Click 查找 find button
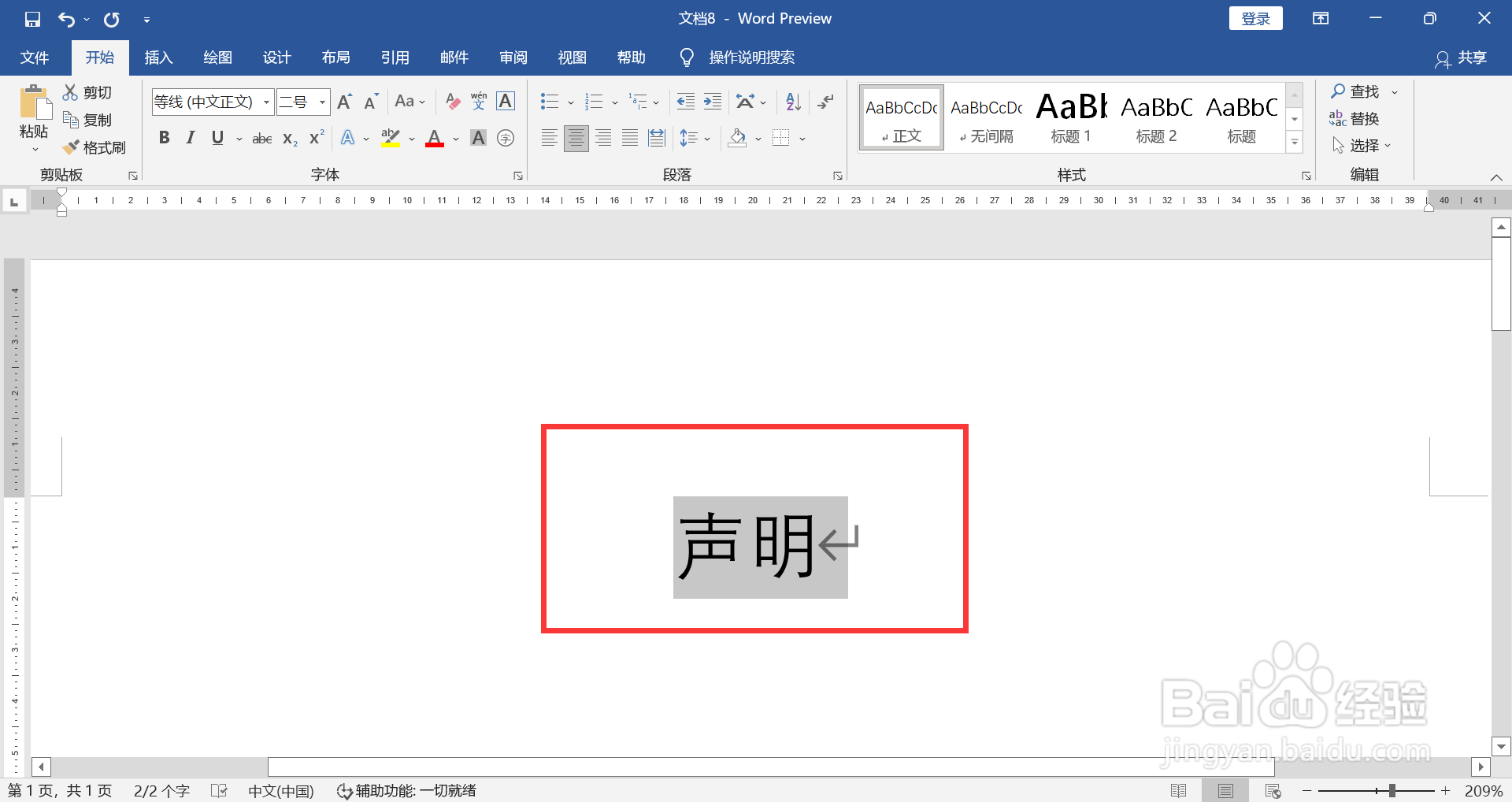 pos(1355,92)
